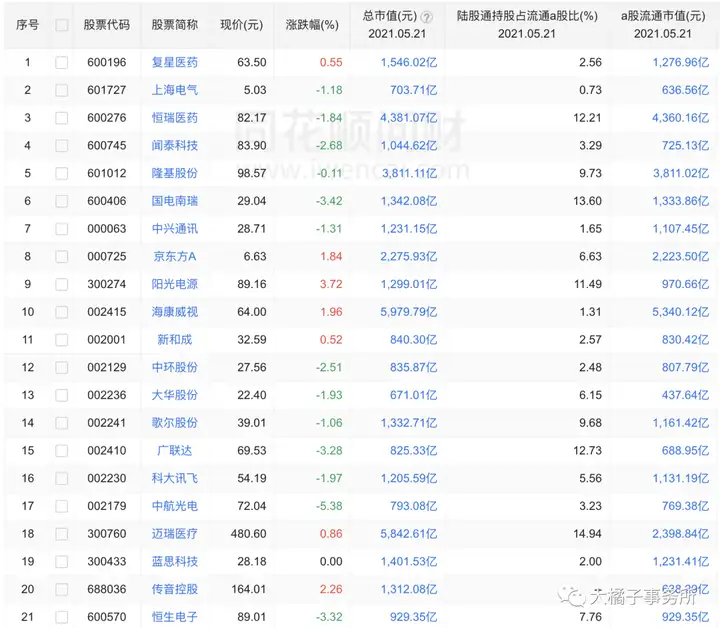Click circulating value 769.38亿
Viewport: 720px width, 628px height.
686,506
